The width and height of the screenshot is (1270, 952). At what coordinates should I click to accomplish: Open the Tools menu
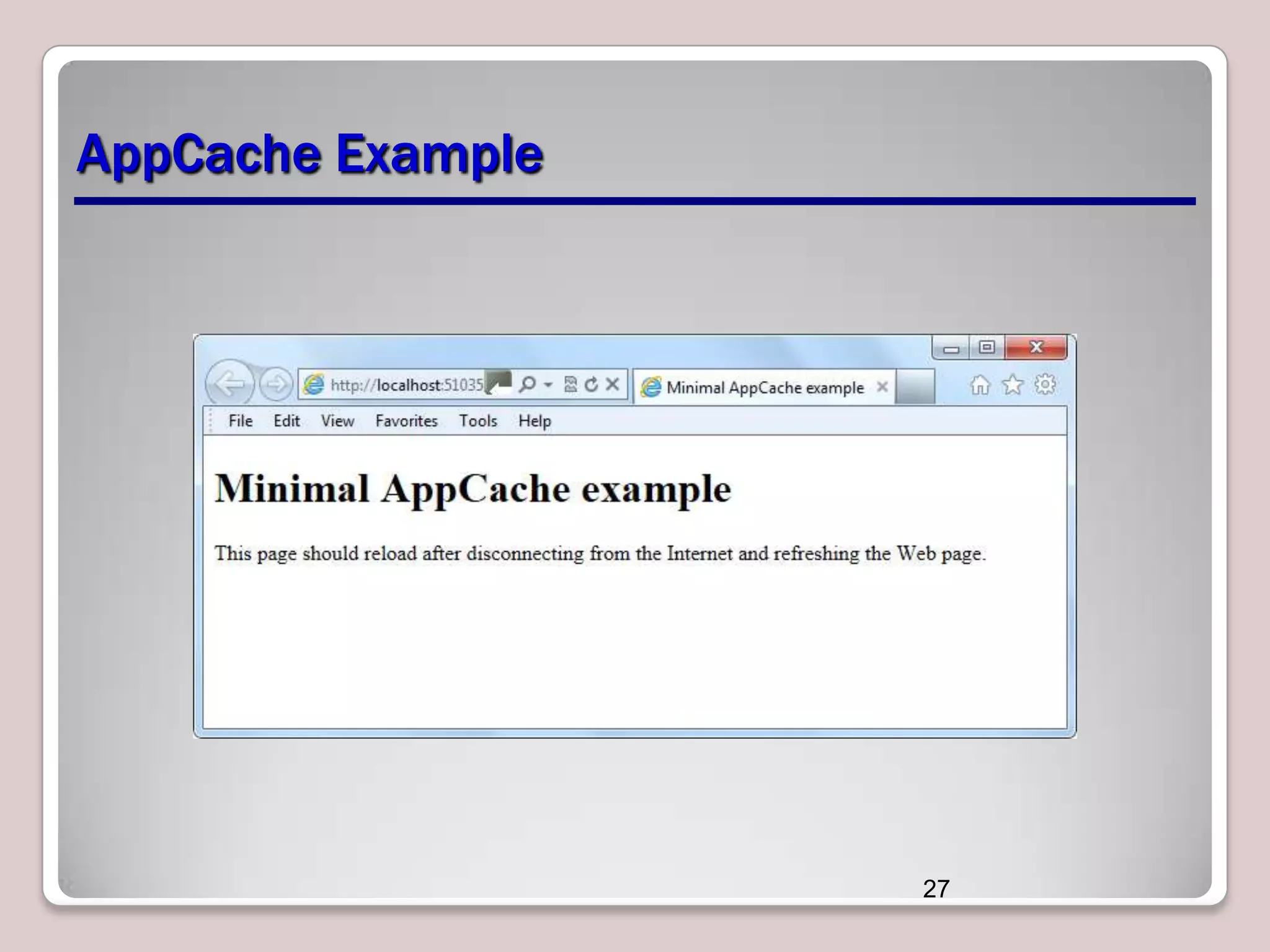pyautogui.click(x=478, y=421)
